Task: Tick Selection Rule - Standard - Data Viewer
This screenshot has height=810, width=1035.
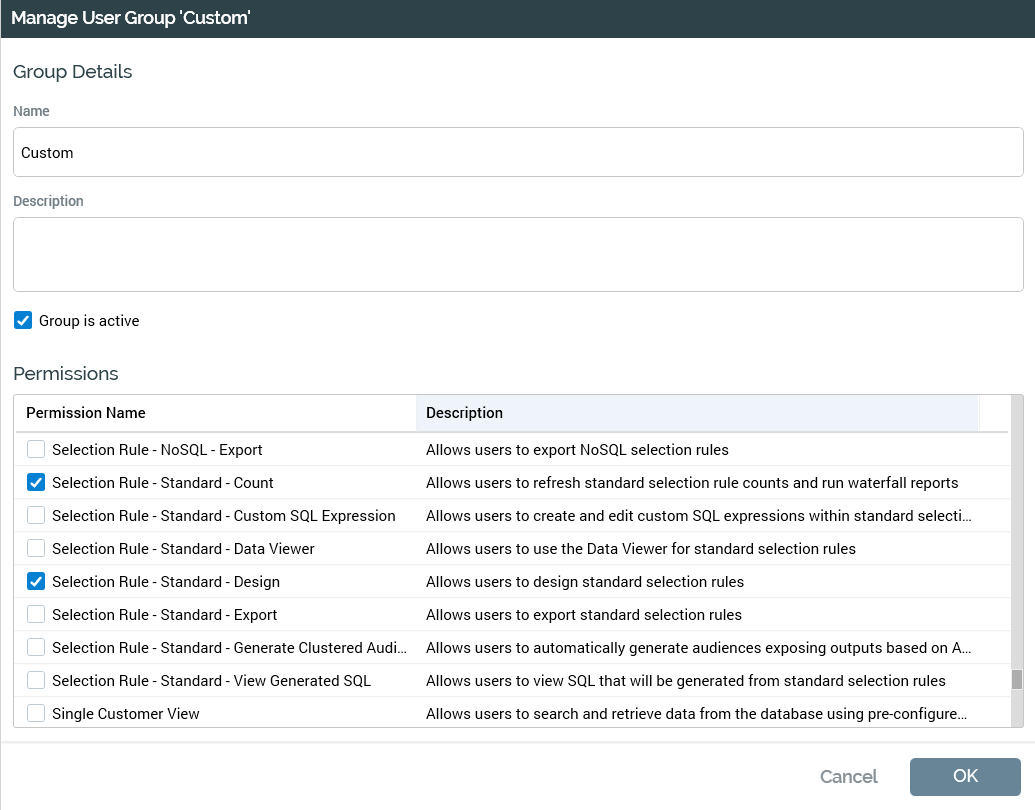Action: (x=36, y=548)
